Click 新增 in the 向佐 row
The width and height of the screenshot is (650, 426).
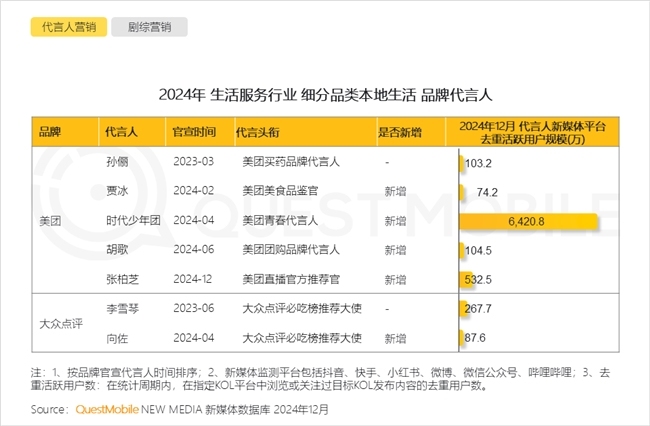[x=394, y=338]
